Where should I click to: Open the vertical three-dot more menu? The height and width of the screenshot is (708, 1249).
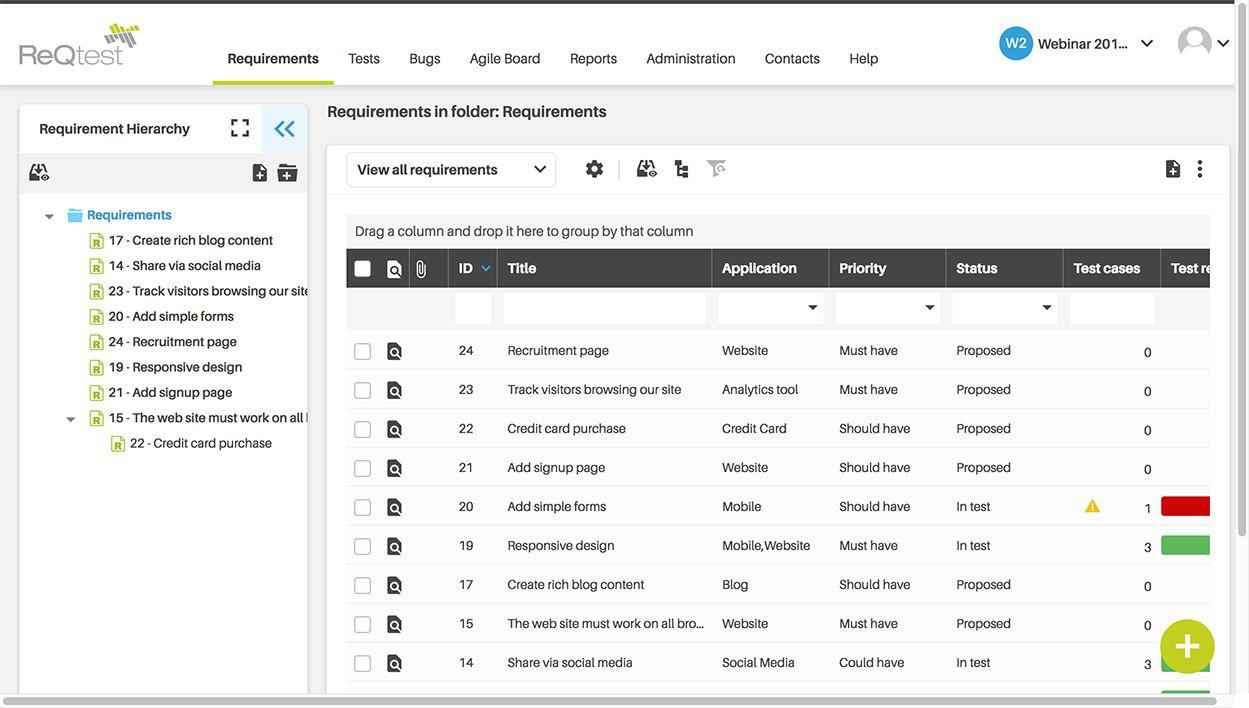coord(1200,169)
